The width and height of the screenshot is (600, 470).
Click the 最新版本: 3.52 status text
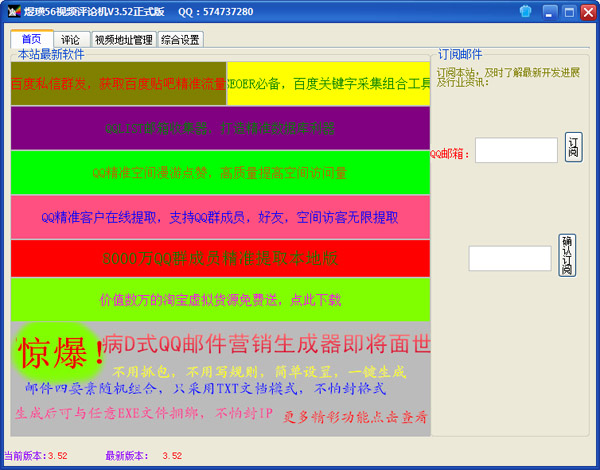[x=143, y=456]
